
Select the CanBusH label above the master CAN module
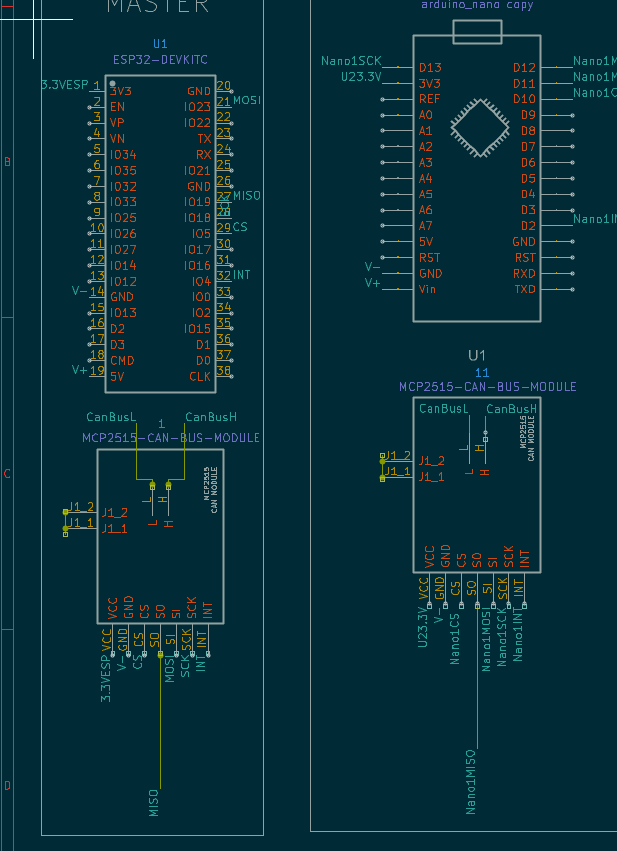click(211, 417)
